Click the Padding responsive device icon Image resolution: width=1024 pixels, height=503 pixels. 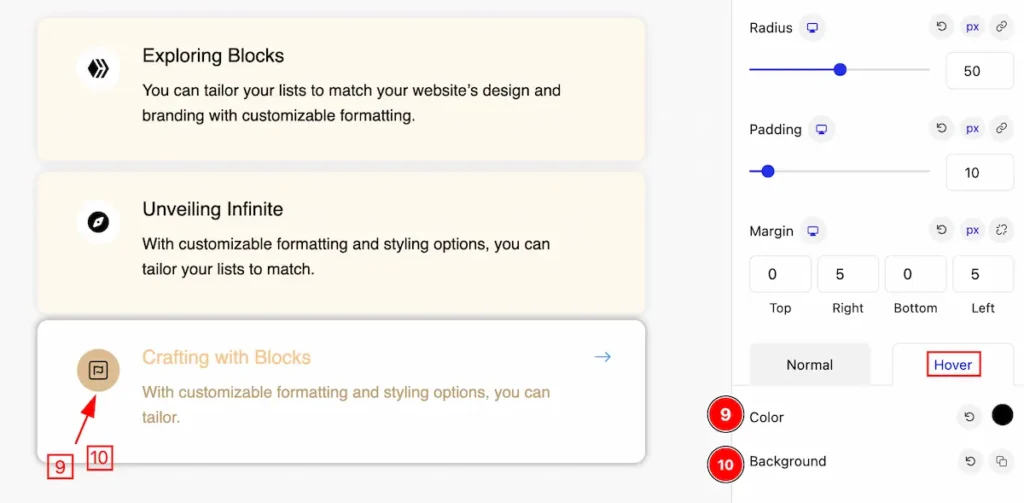click(822, 129)
